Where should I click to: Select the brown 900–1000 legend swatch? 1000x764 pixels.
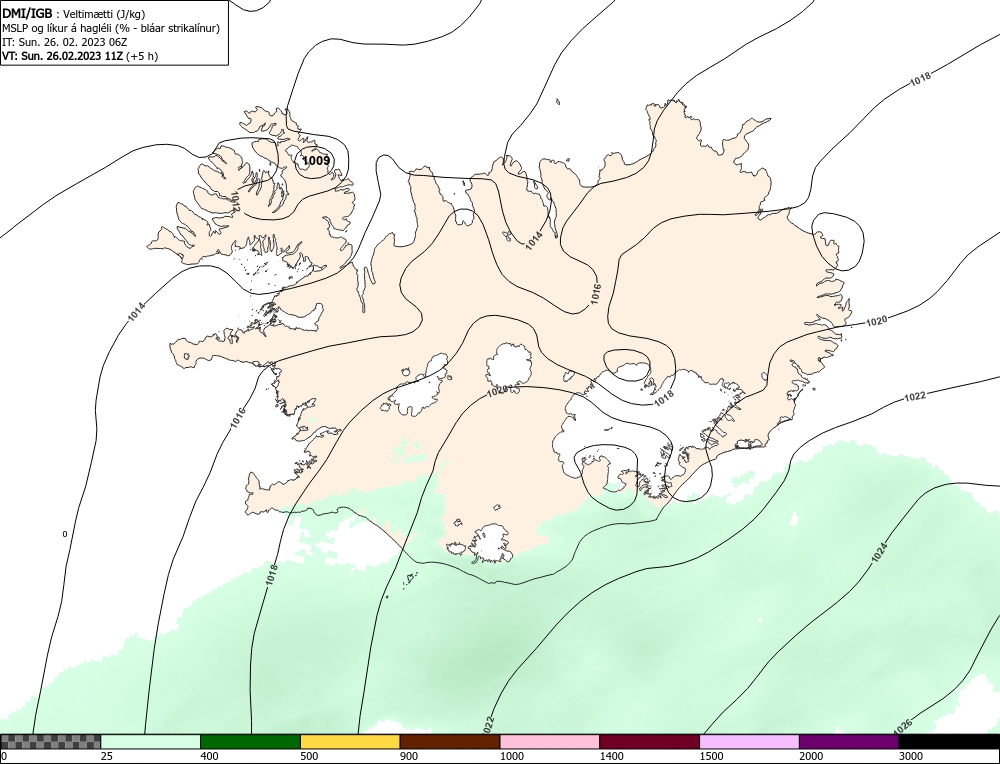coord(450,742)
